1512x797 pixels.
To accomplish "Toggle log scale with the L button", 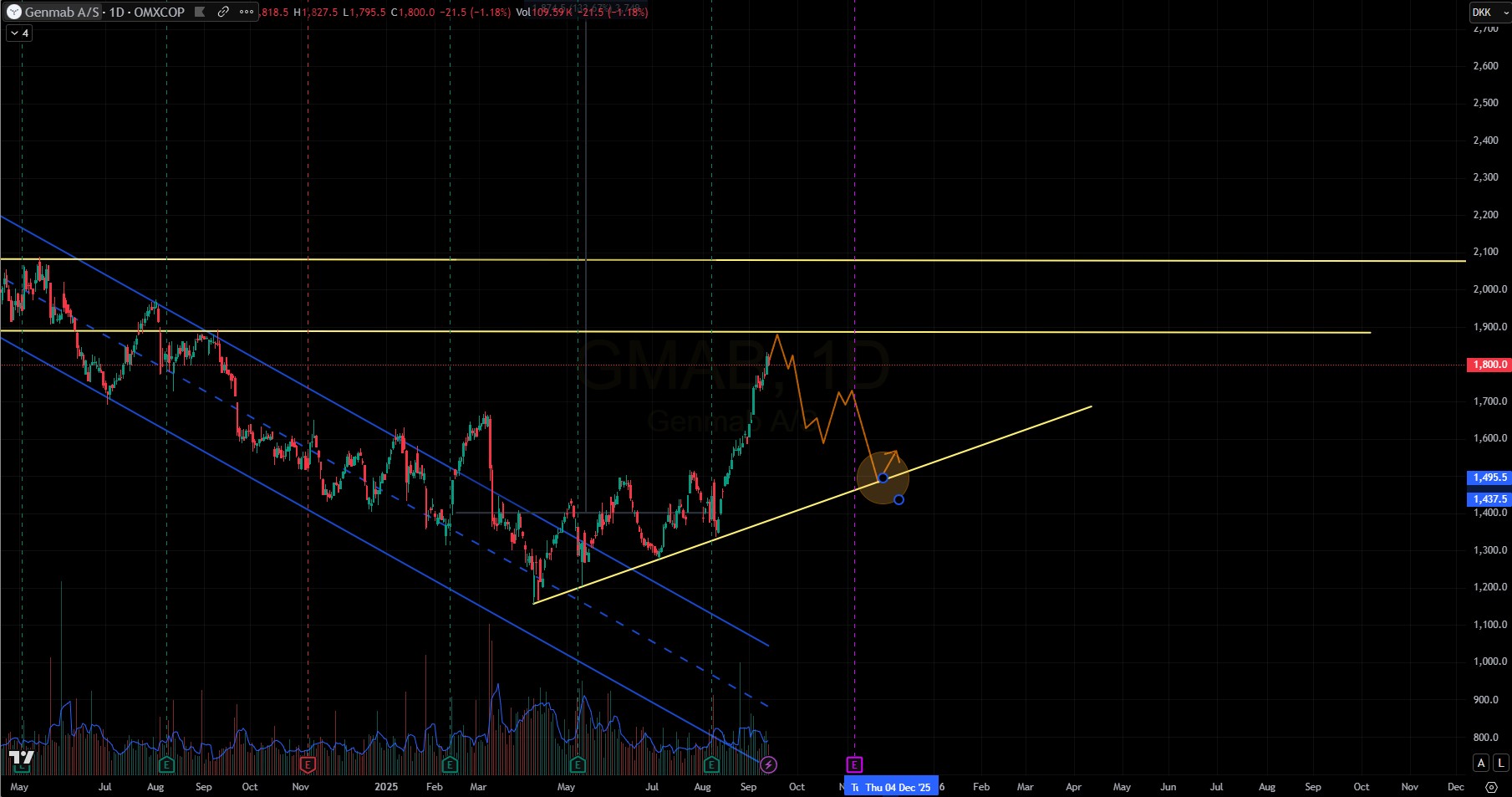I will (x=1501, y=763).
